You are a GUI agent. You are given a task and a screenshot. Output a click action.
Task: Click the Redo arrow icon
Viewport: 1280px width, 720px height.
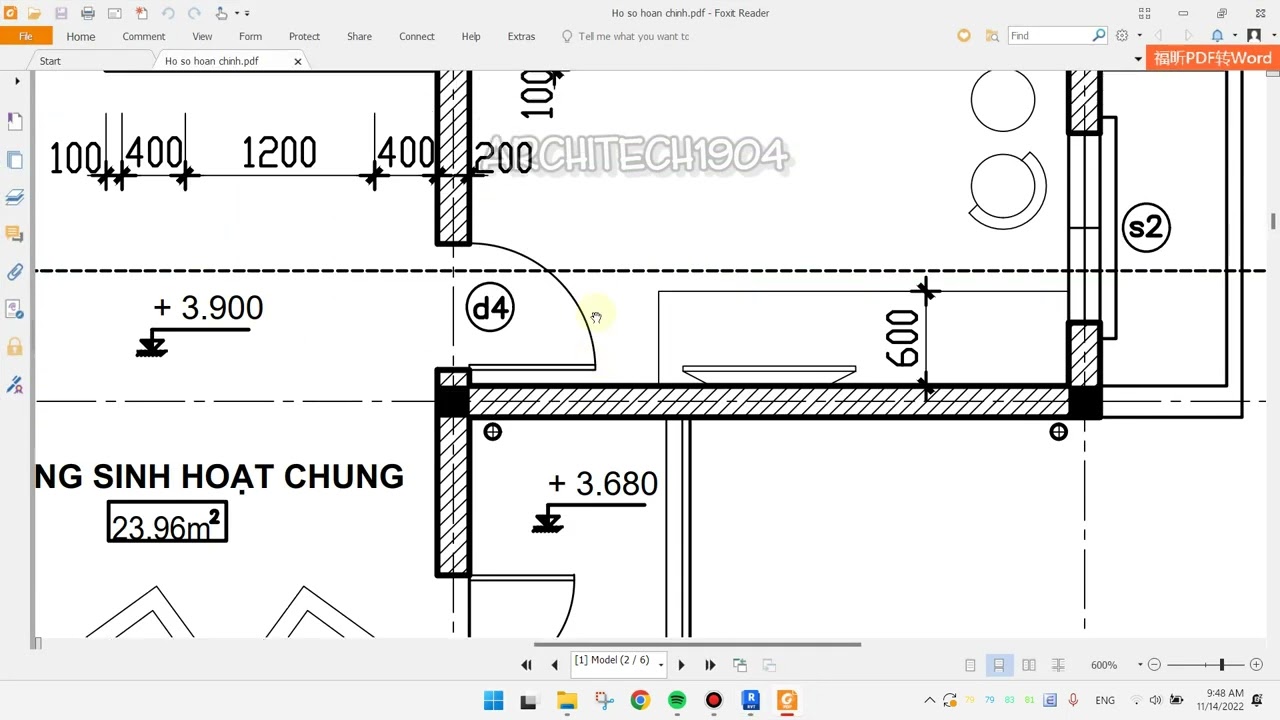pyautogui.click(x=194, y=13)
